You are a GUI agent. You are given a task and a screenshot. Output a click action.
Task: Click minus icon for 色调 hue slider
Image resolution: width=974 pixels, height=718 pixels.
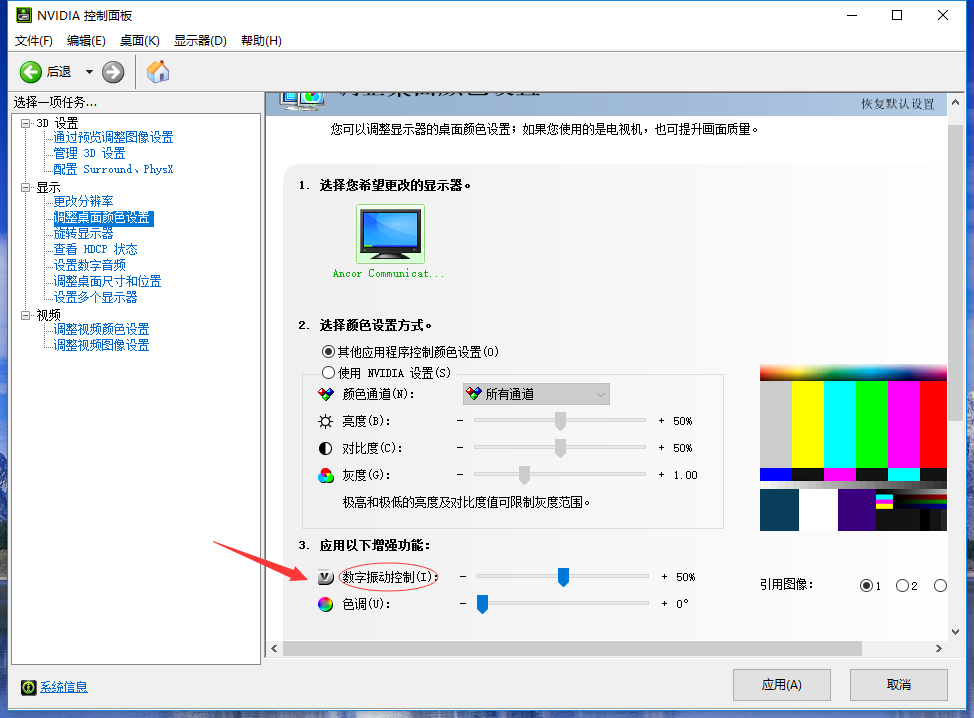coord(463,603)
